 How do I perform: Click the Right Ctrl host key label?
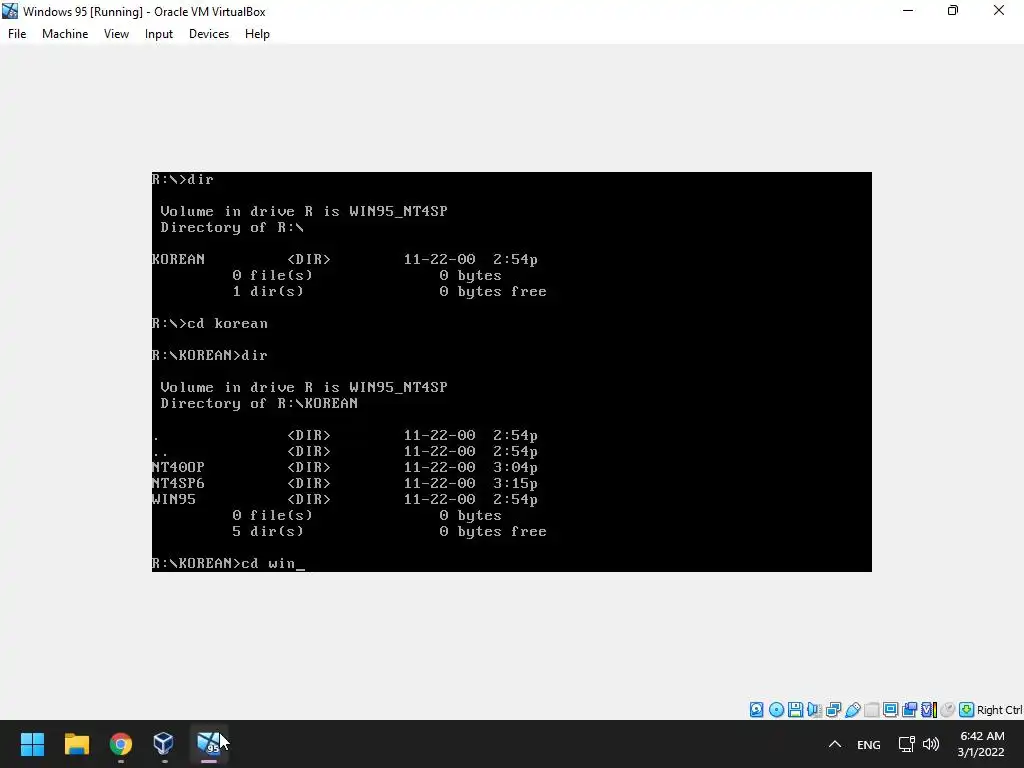coord(999,710)
